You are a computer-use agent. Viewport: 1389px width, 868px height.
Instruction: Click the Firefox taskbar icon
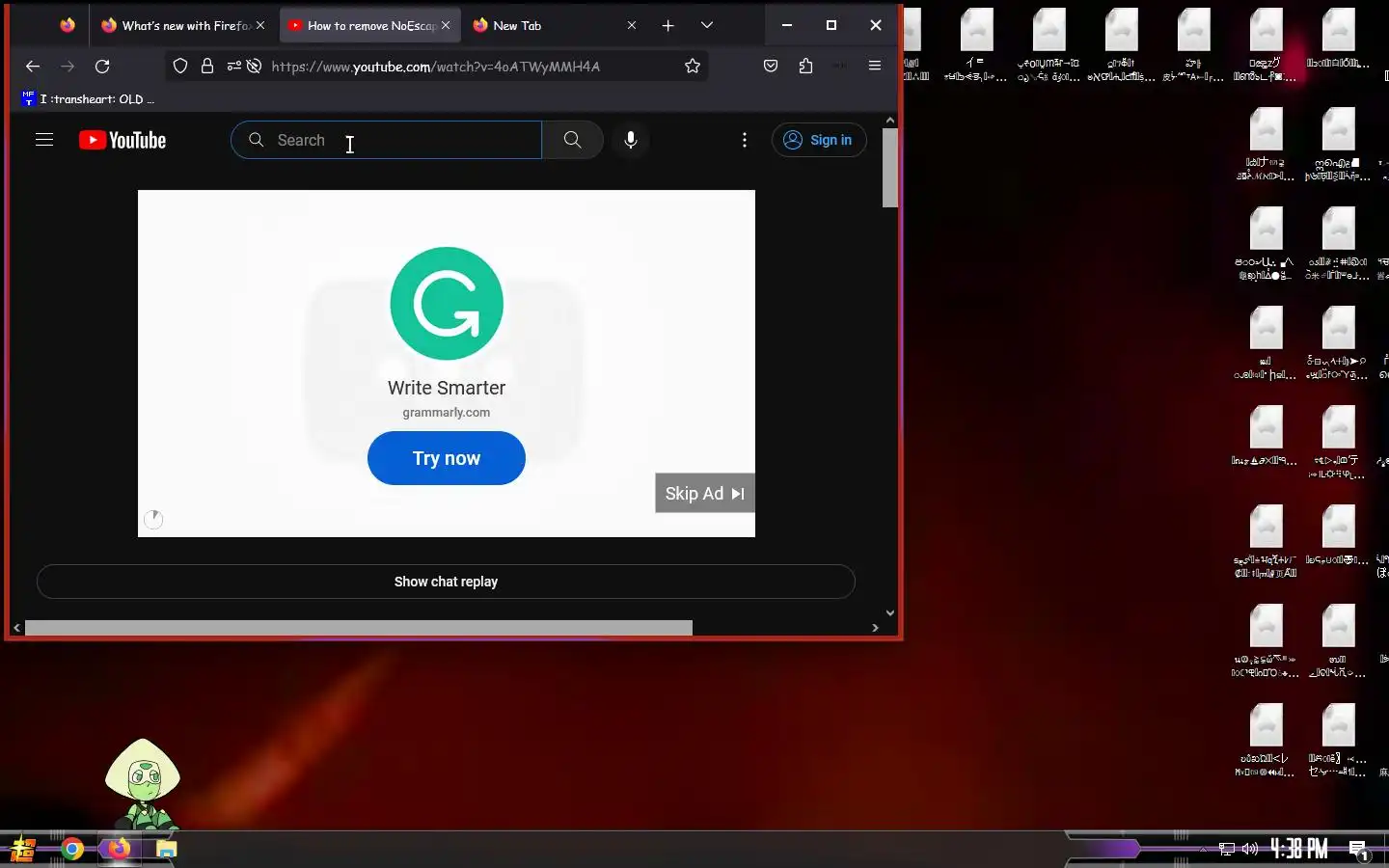point(119,849)
